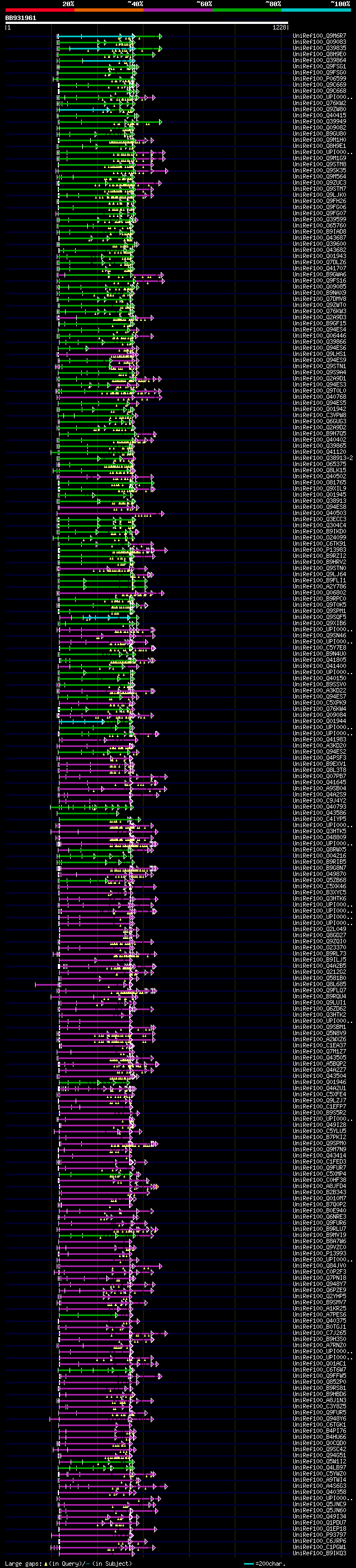Open hit UniRef100_Q41983
The image size is (356, 1568).
[319, 740]
